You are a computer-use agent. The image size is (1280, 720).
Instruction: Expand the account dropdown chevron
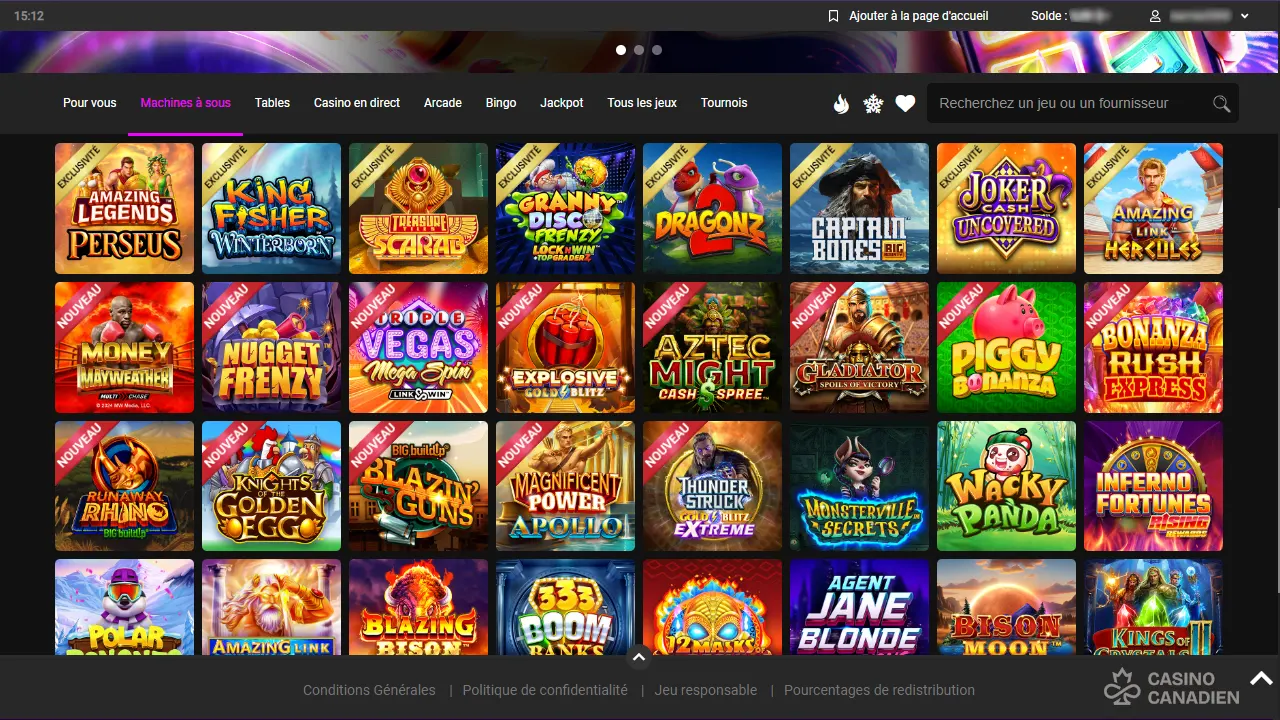[x=1245, y=16]
